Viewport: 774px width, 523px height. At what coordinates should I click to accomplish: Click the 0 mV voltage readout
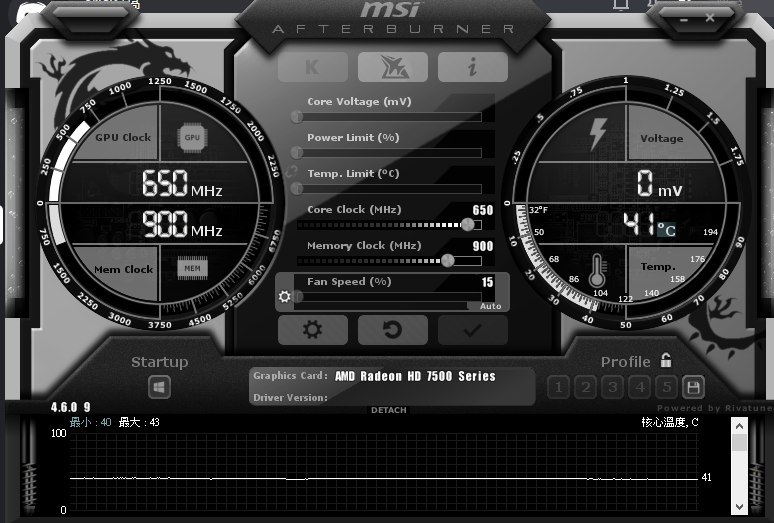coord(659,184)
